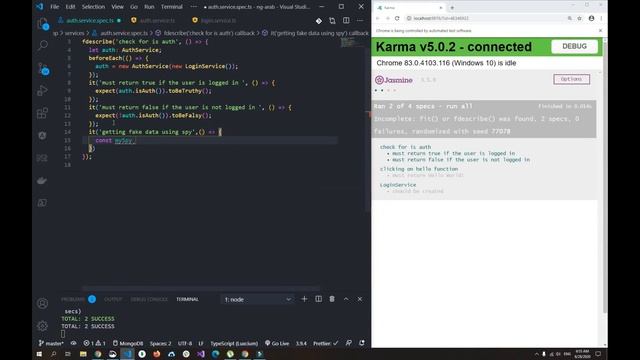Click the 'run all' link in Jasmine bar
This screenshot has width=640, height=360.
coord(459,106)
